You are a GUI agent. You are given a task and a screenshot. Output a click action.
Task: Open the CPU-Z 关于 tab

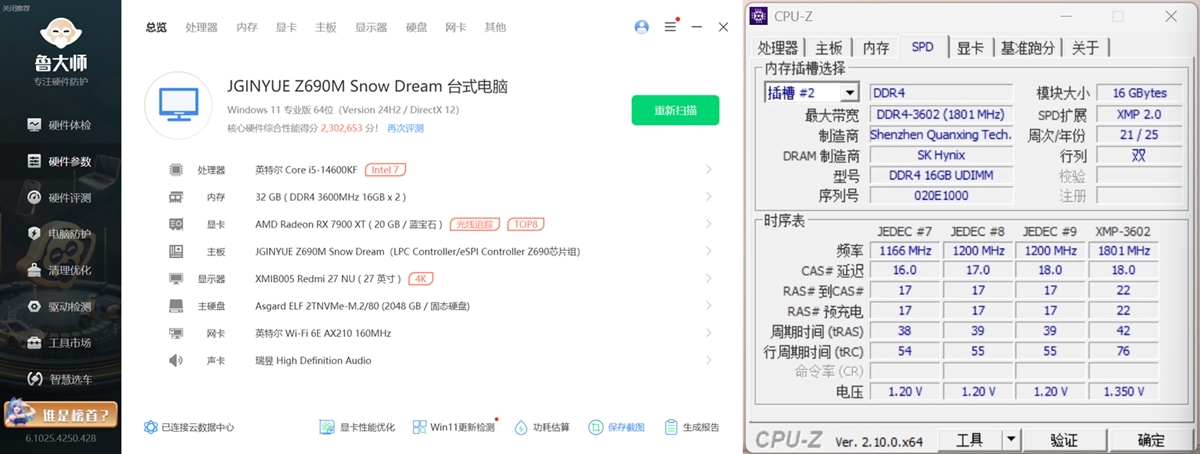pyautogui.click(x=1085, y=47)
